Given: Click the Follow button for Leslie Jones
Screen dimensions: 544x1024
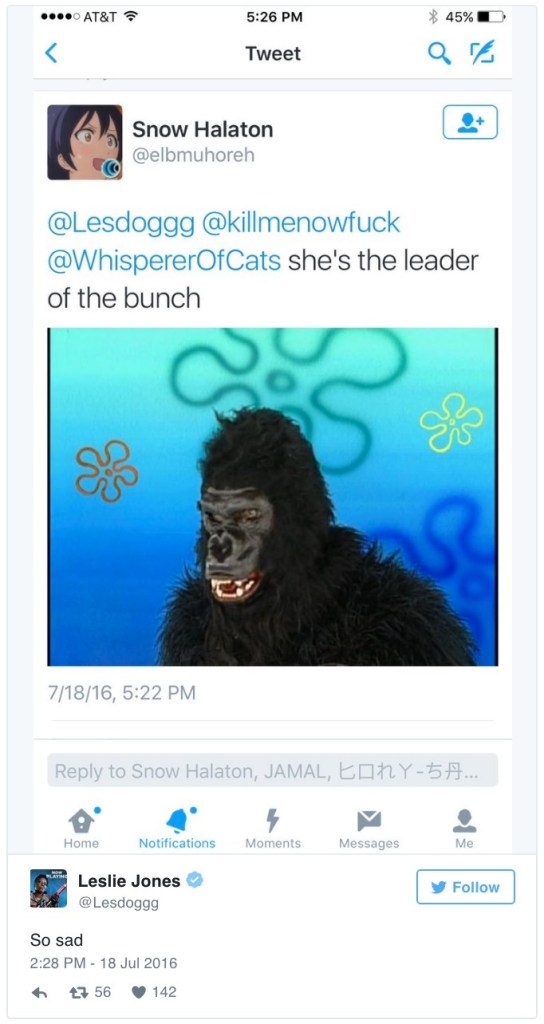Looking at the screenshot, I should [x=466, y=887].
